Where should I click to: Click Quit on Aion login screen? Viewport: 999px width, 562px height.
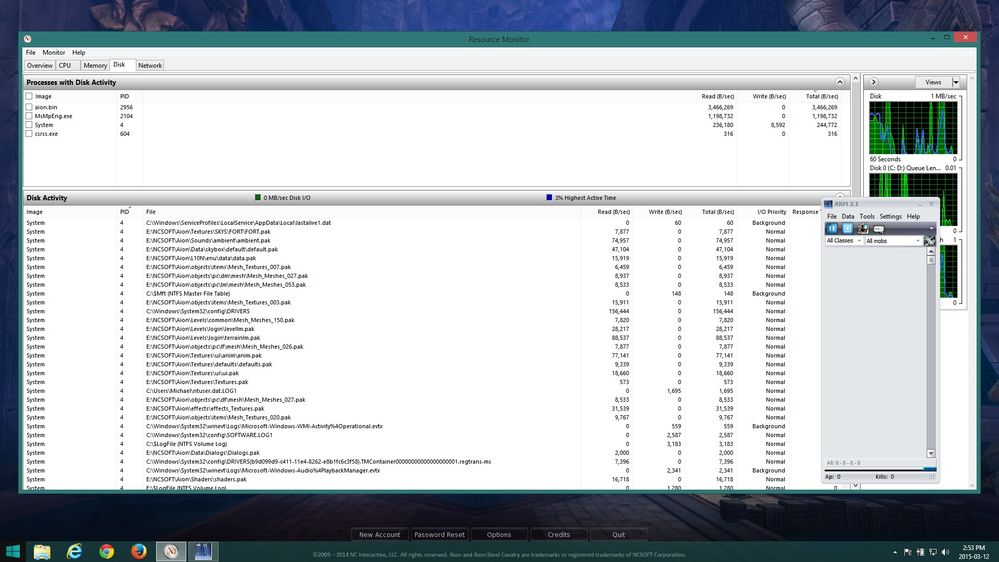click(619, 535)
